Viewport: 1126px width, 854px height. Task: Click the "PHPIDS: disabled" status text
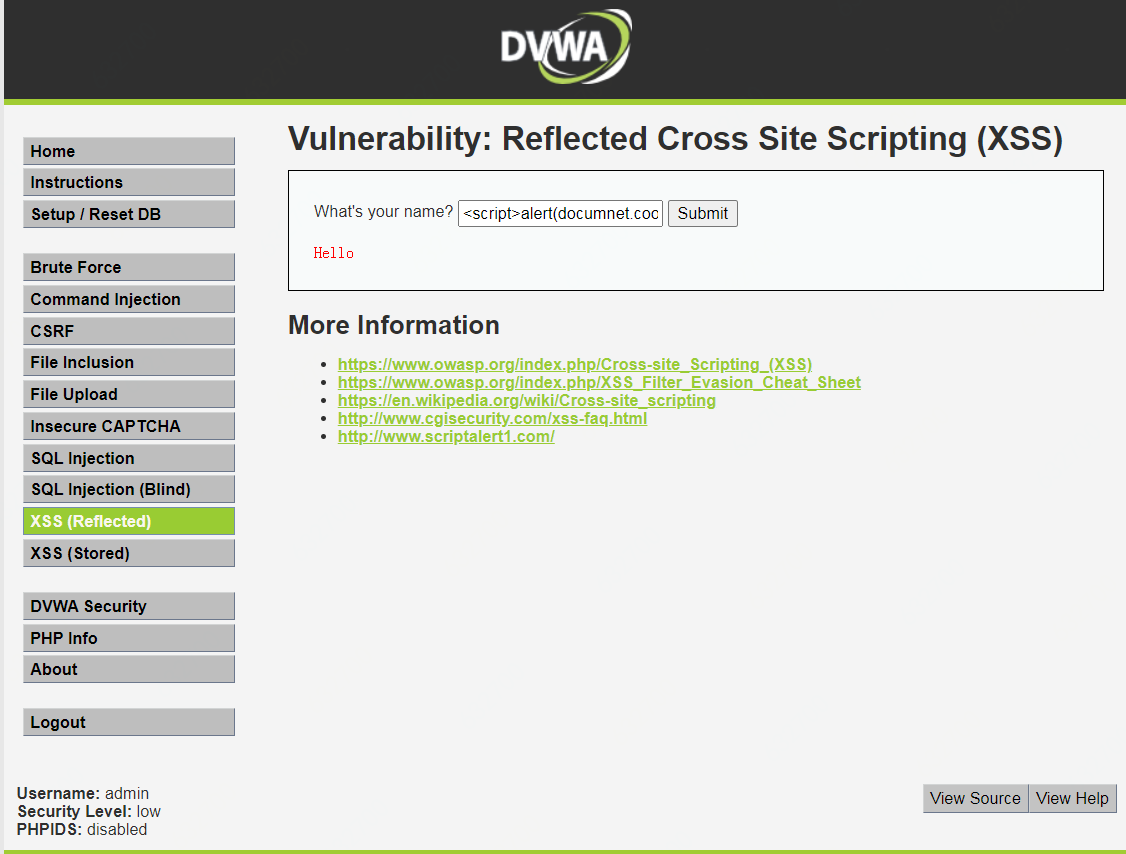(82, 829)
